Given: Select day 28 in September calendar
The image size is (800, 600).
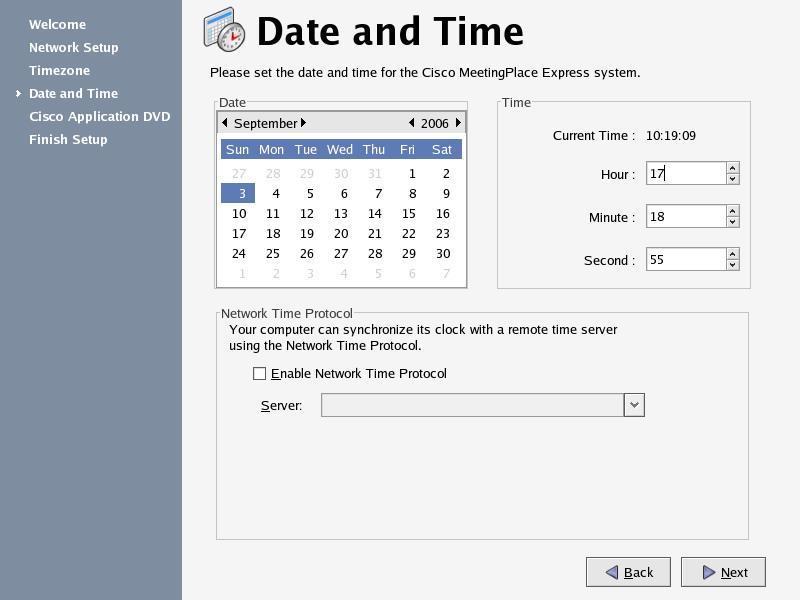Looking at the screenshot, I should click(375, 253).
